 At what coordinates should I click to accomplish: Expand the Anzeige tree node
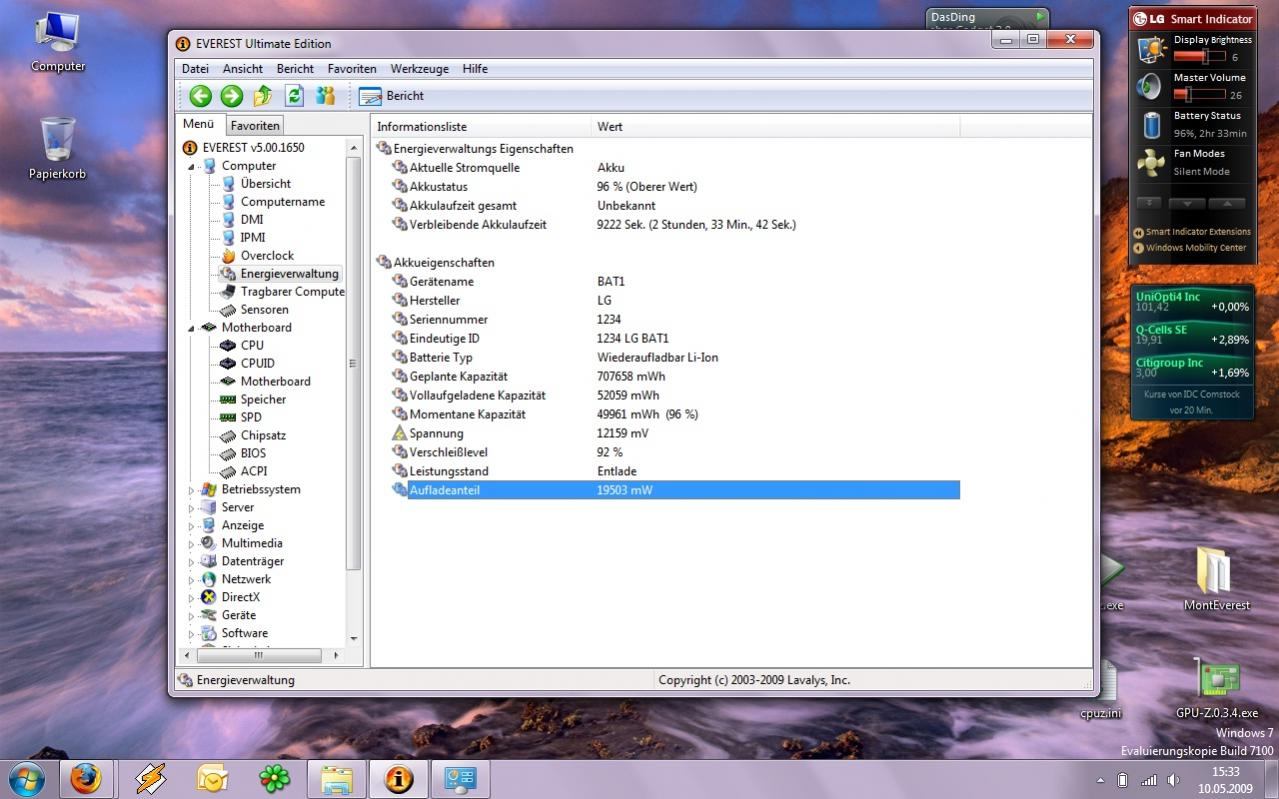pyautogui.click(x=192, y=526)
